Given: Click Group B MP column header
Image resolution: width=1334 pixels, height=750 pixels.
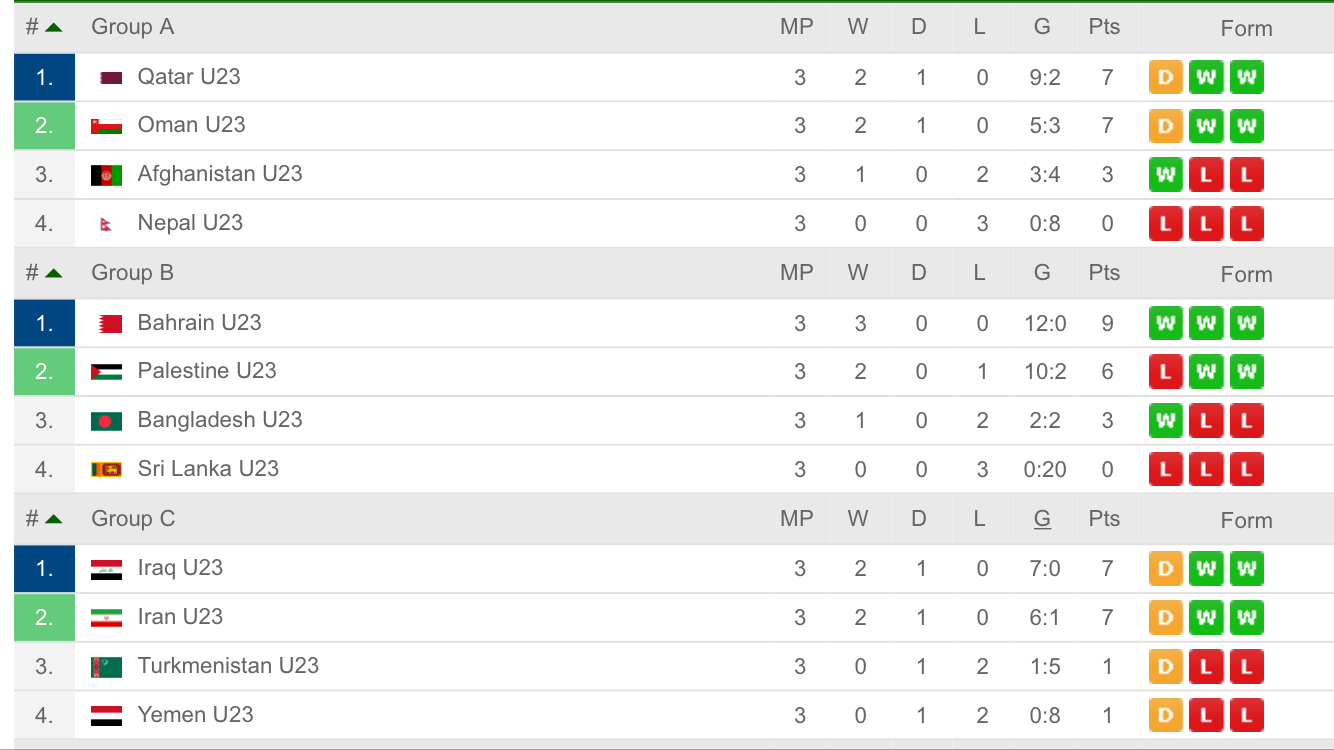Looking at the screenshot, I should coord(797,272).
